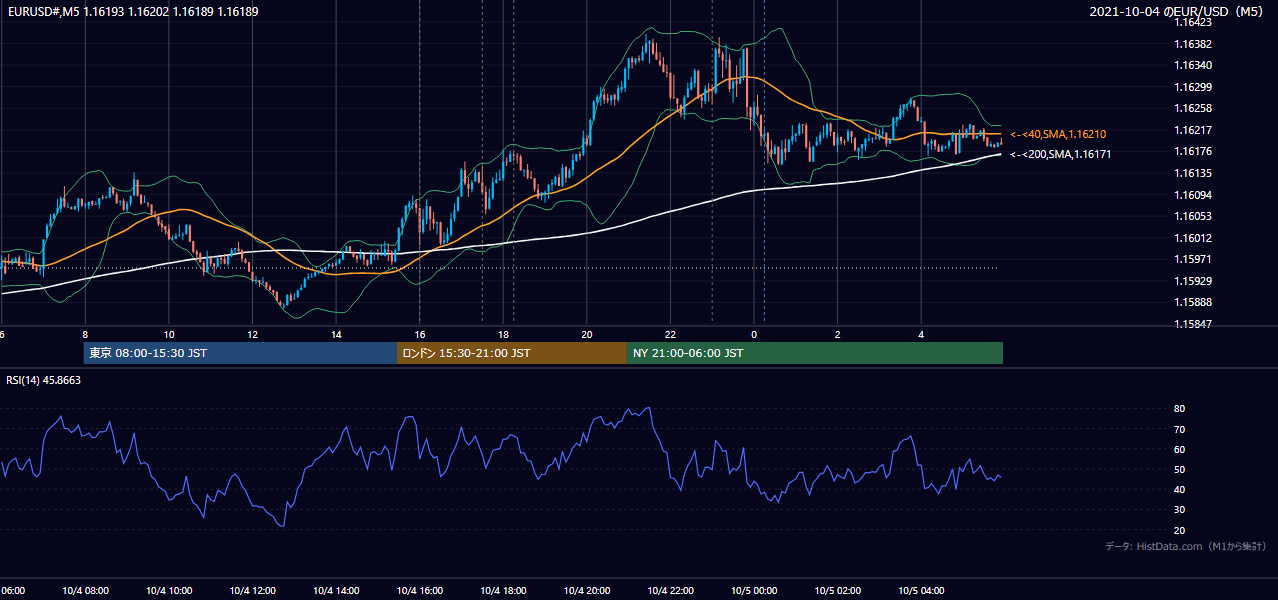The height and width of the screenshot is (600, 1278).
Task: Click the 10/4 22:00 bottom time label
Action: click(671, 591)
